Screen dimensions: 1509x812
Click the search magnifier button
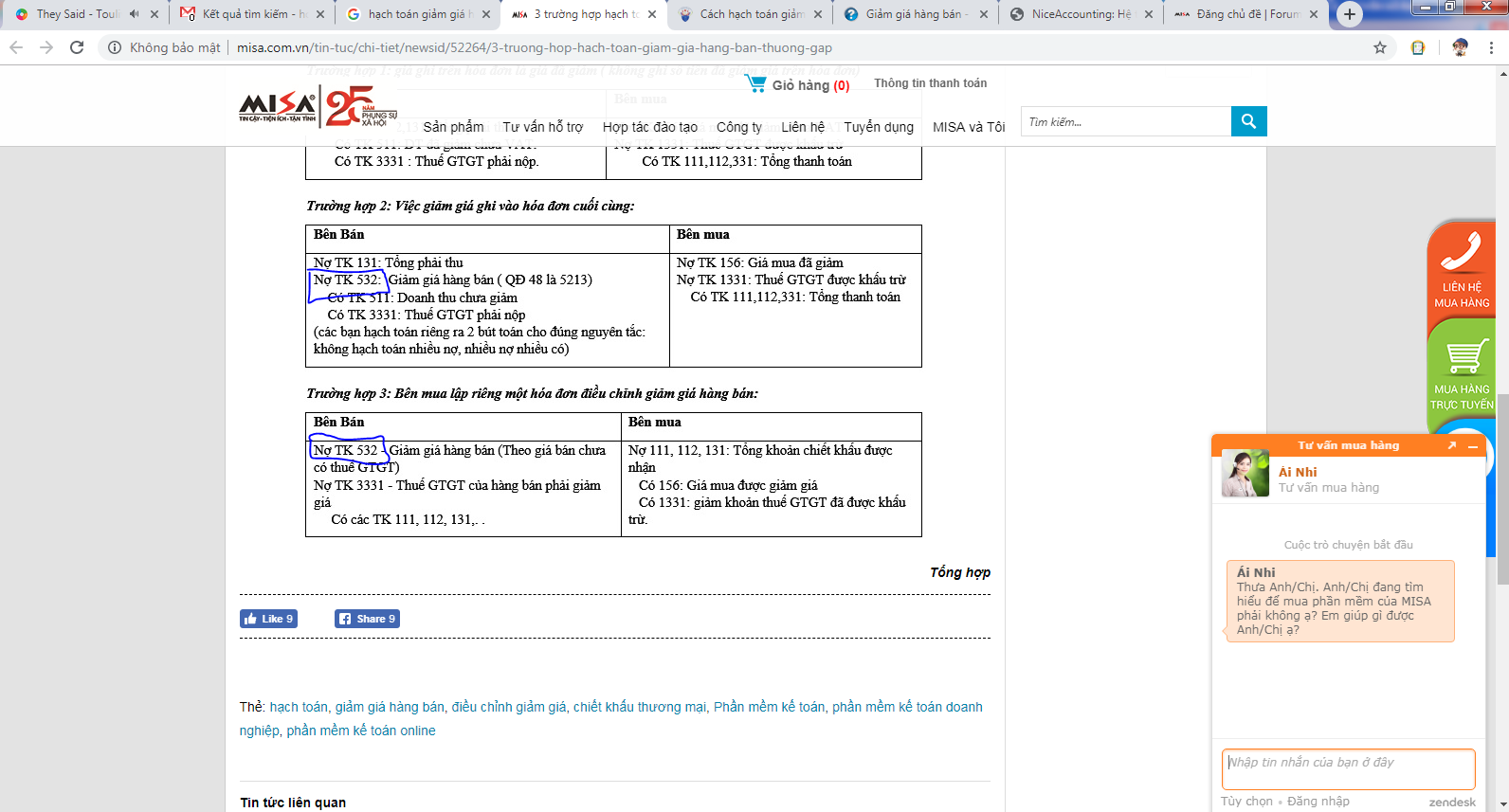(x=1248, y=121)
